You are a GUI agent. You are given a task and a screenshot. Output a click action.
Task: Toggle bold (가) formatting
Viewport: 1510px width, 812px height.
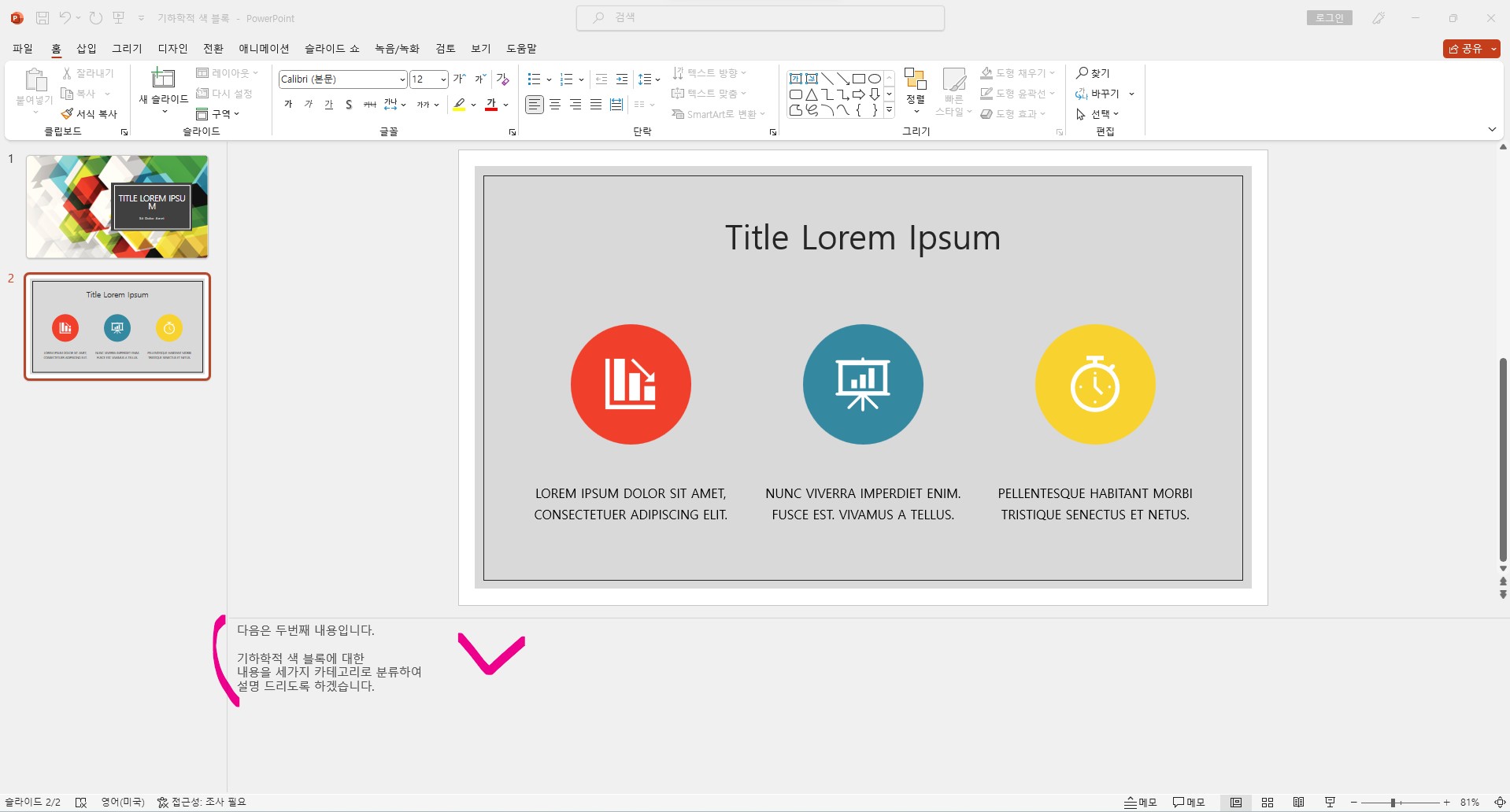pyautogui.click(x=288, y=105)
